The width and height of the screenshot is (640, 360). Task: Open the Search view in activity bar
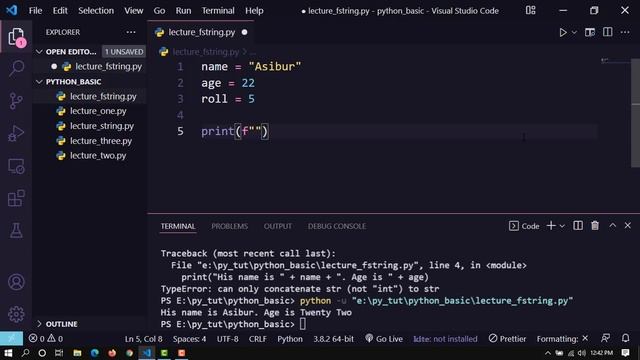tap(16, 68)
